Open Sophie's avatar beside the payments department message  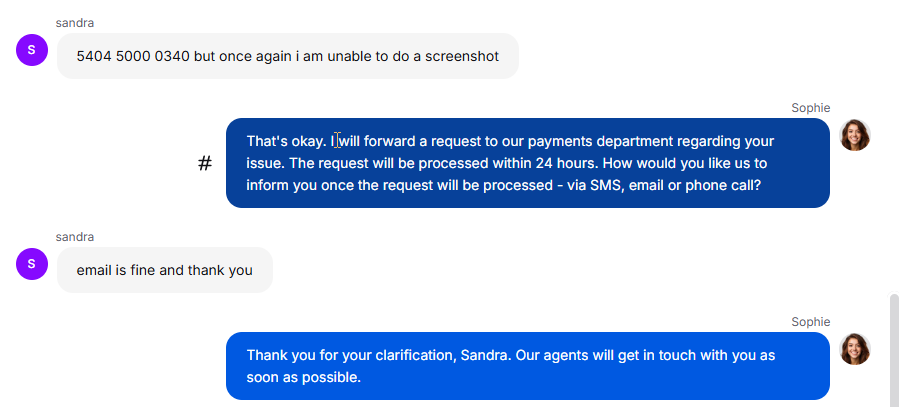(855, 135)
